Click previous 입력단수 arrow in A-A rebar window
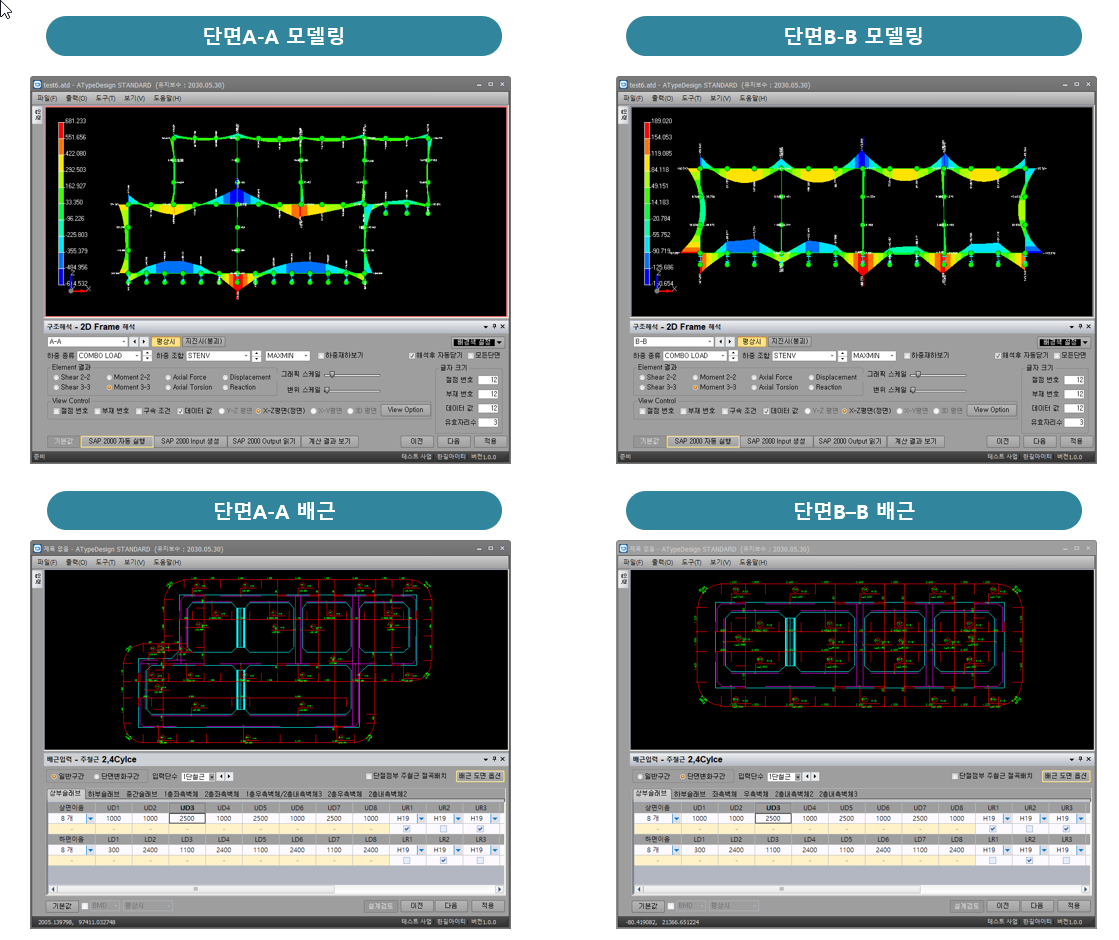 tap(221, 777)
